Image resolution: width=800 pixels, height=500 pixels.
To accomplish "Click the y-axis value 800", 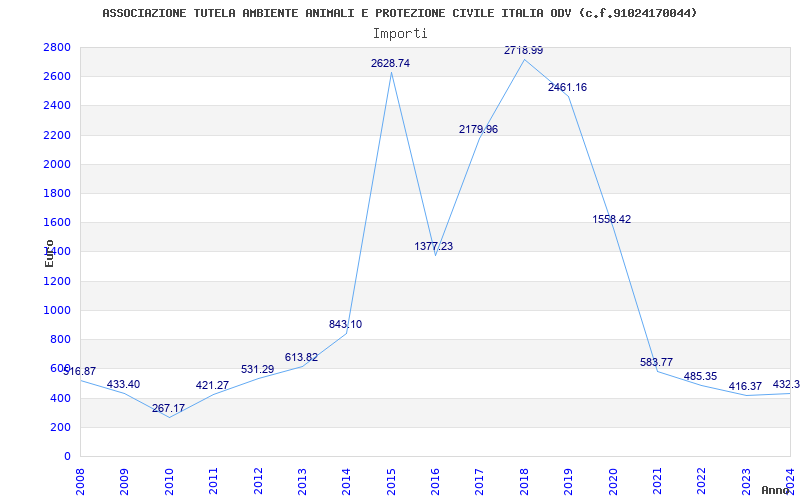I will [x=63, y=339].
